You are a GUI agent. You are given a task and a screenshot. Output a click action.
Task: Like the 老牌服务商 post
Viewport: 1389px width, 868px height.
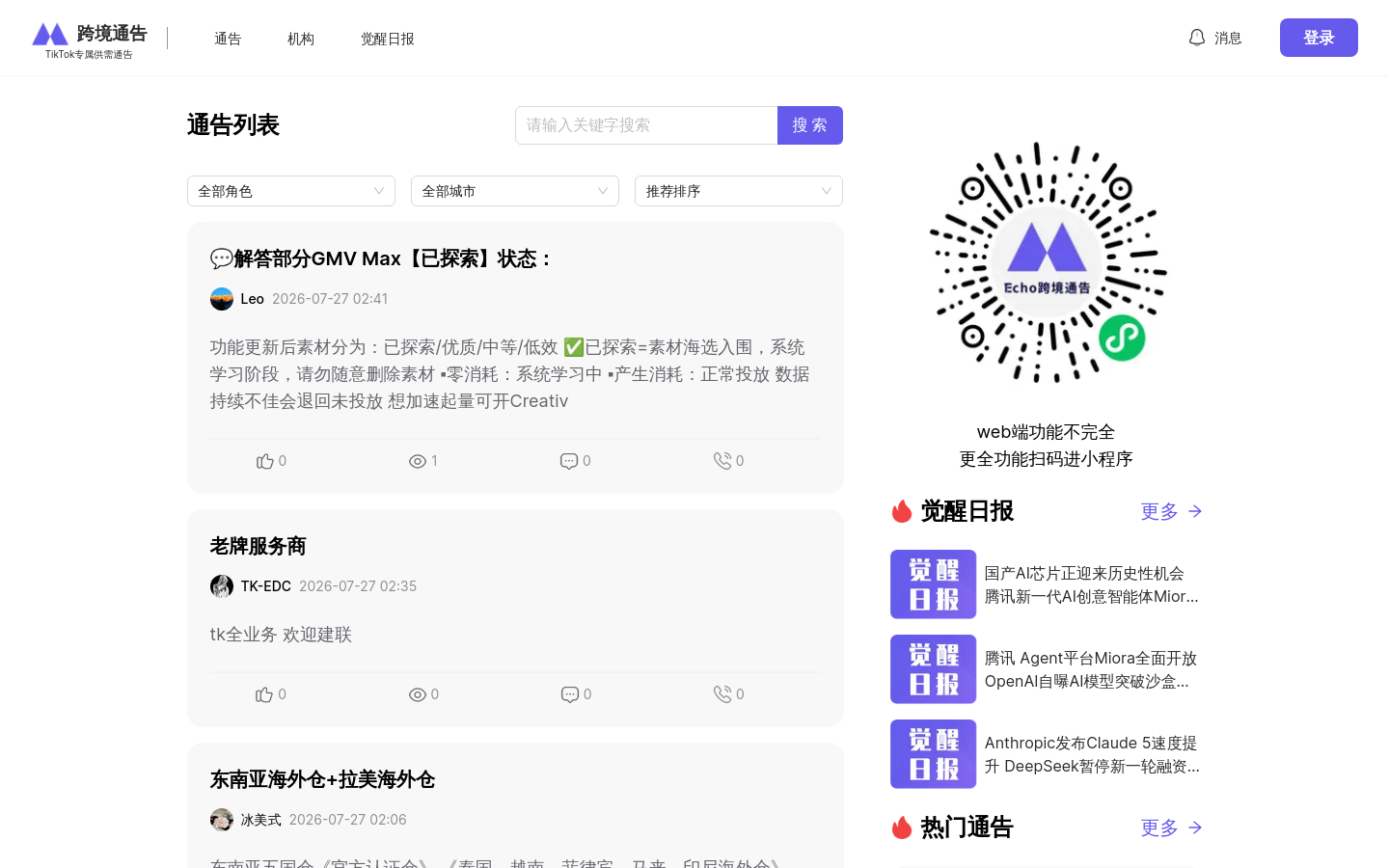pos(264,694)
